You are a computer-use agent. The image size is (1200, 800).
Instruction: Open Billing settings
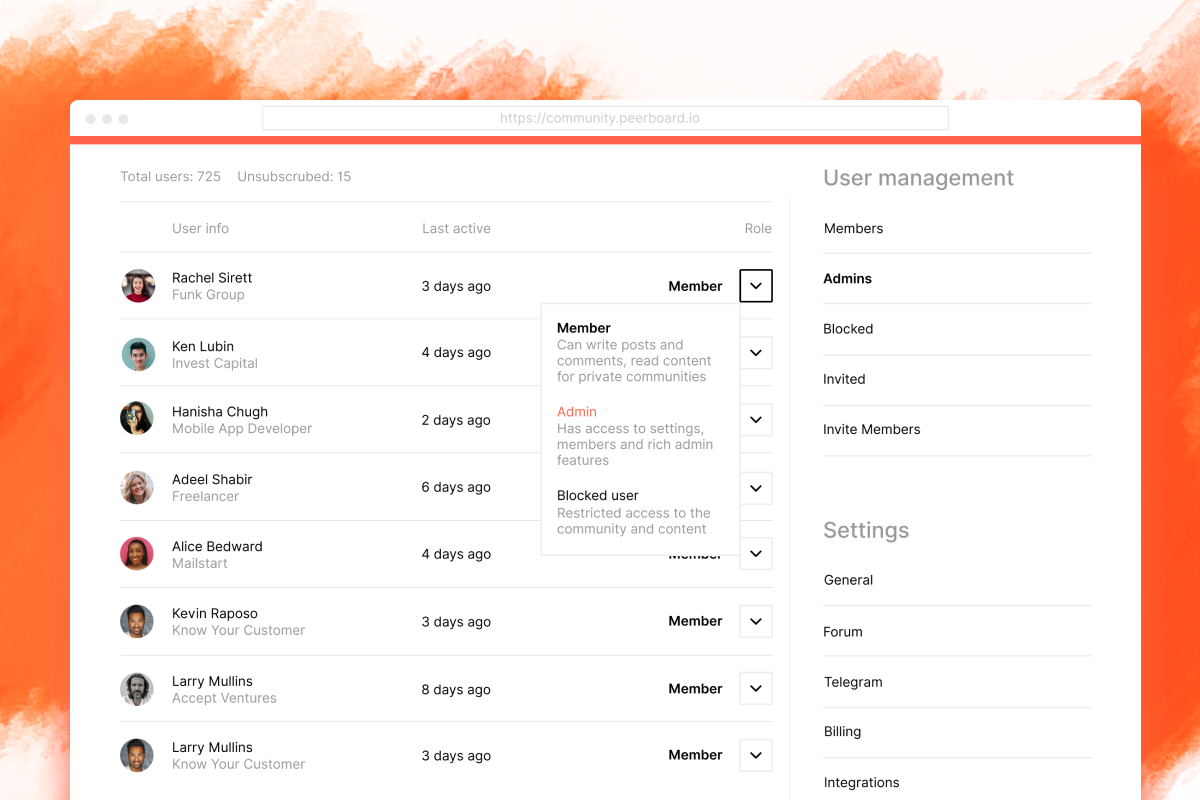click(x=842, y=732)
